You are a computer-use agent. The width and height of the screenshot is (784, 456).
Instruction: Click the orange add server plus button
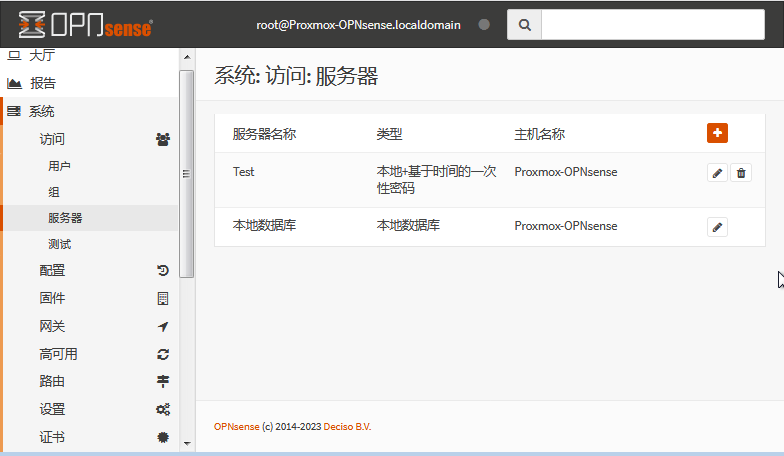pyautogui.click(x=717, y=133)
